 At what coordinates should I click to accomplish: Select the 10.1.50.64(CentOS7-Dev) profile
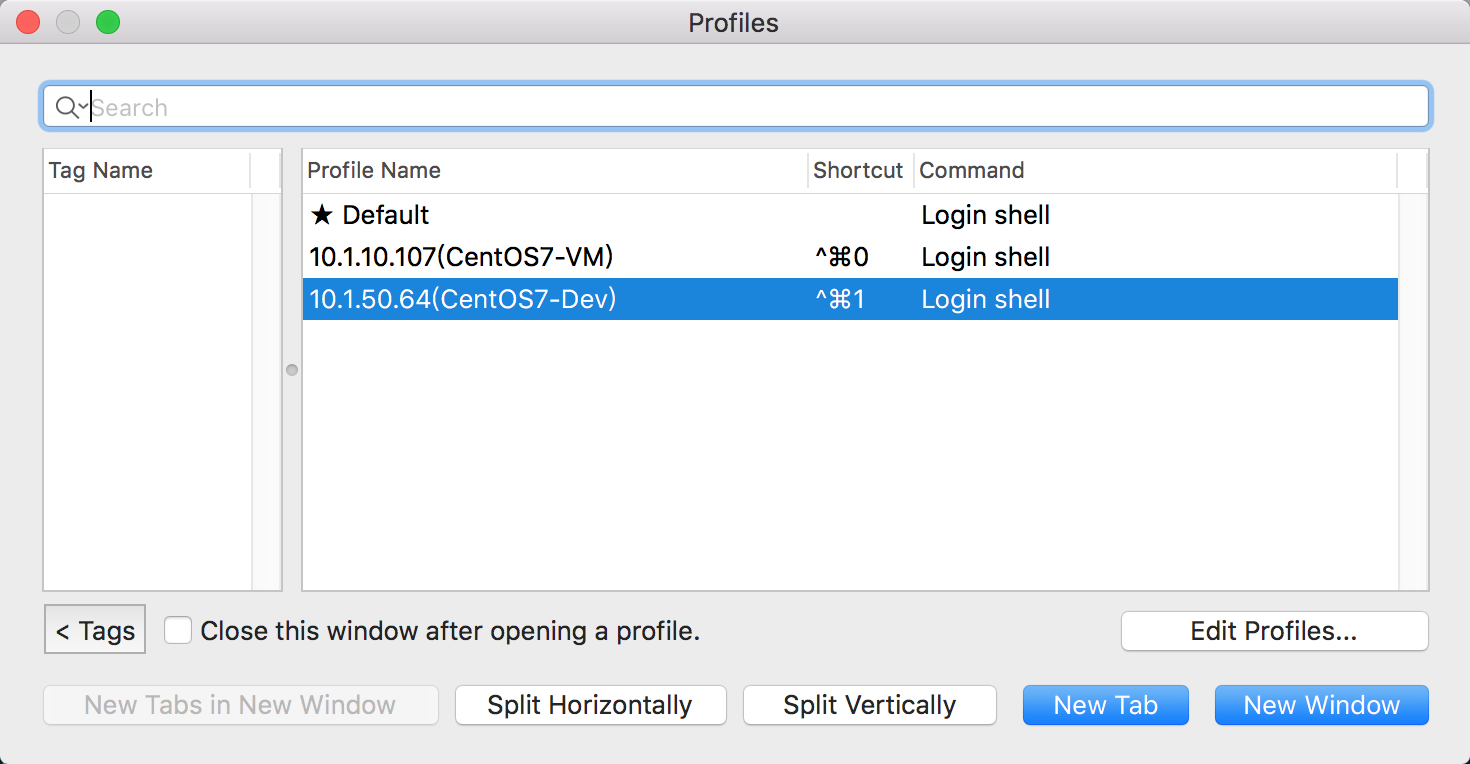pyautogui.click(x=850, y=299)
